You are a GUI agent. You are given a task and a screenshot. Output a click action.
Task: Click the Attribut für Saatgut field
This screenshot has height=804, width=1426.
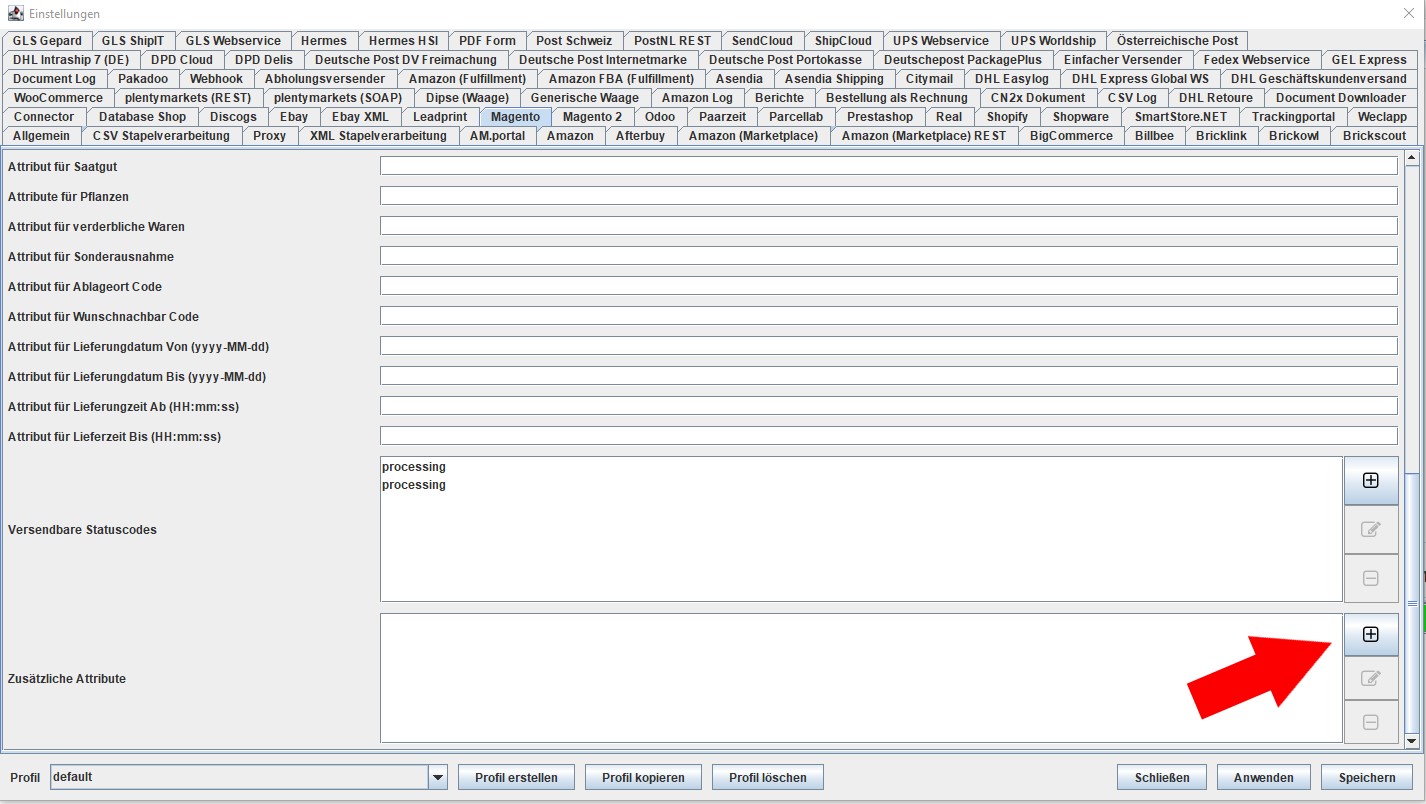[x=889, y=166]
